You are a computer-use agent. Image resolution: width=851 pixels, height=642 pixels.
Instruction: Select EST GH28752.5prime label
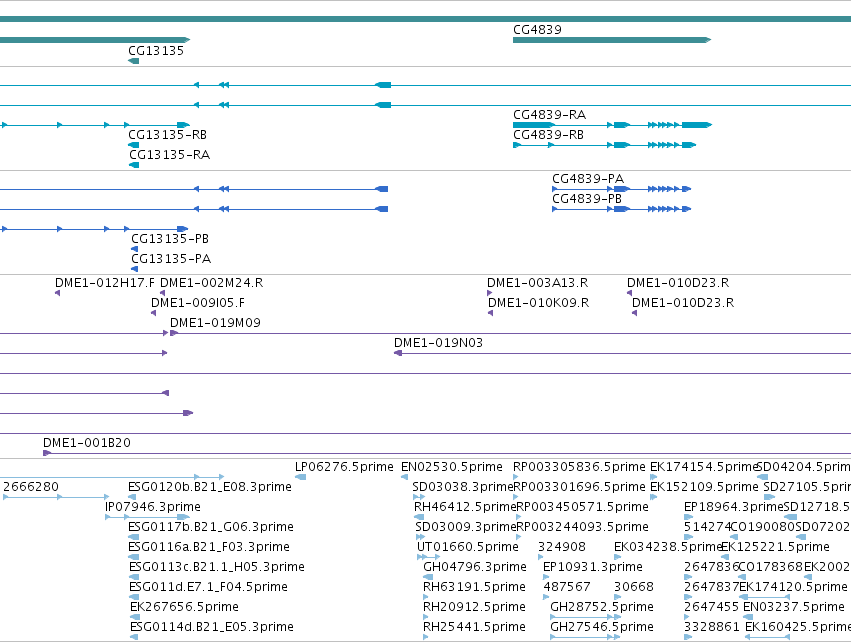(602, 607)
